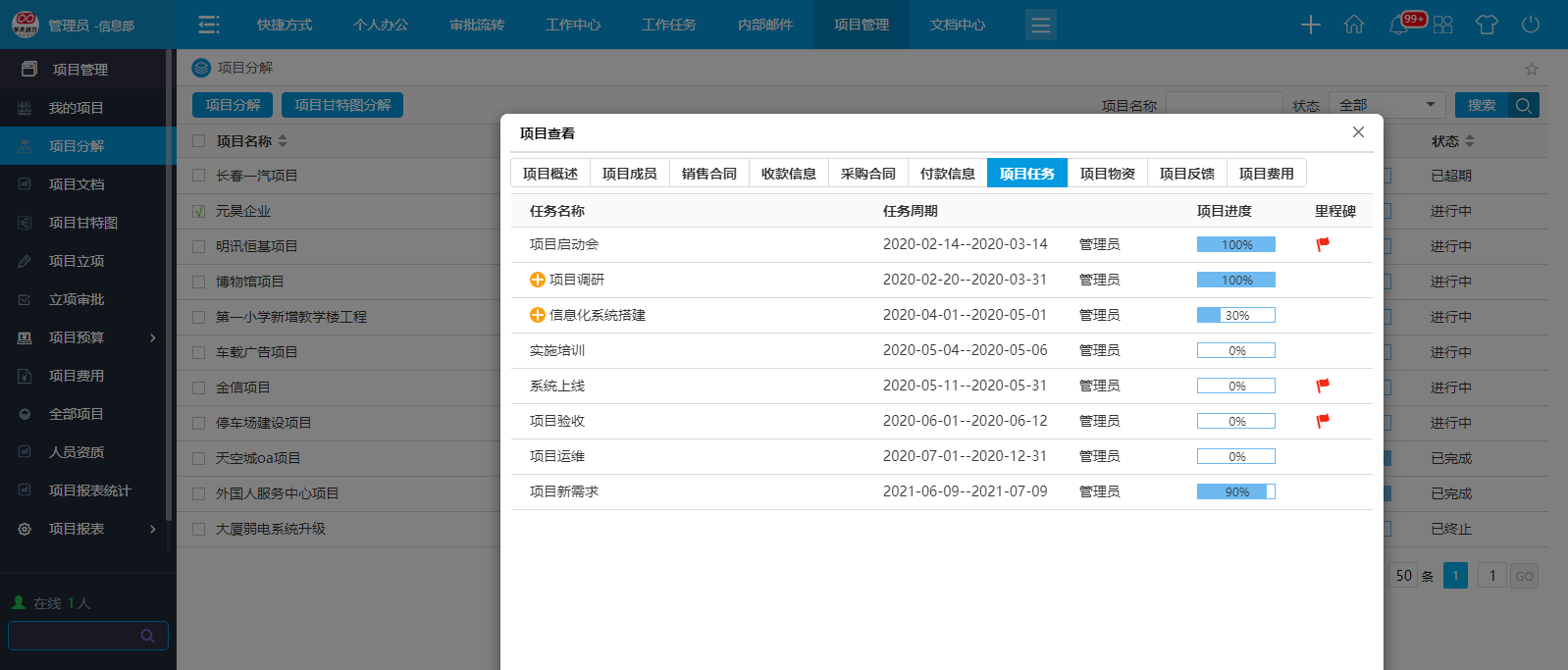
Task: Open the skin theme shirt icon
Action: coord(1487,25)
